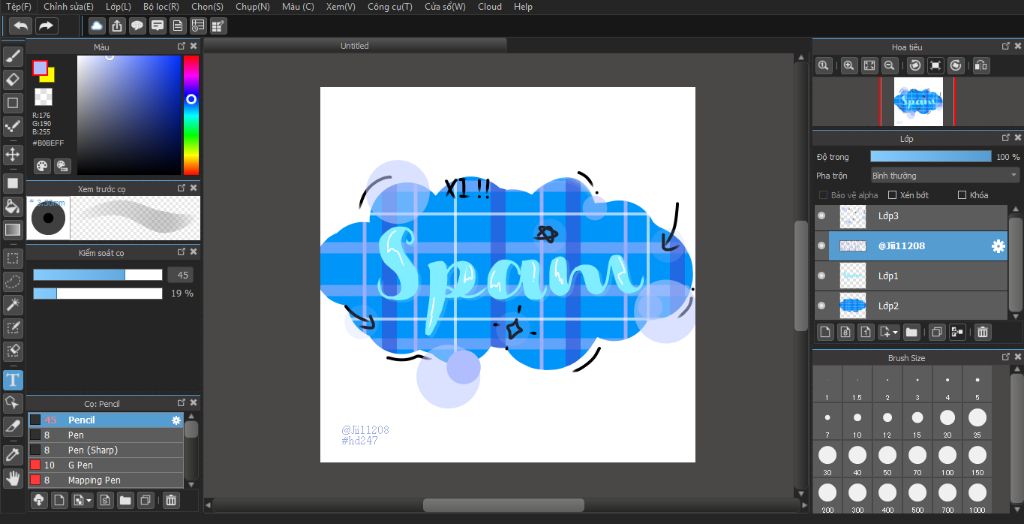Screen dimensions: 1024x524
Task: Select the Mapping Pen brush
Action: point(106,480)
